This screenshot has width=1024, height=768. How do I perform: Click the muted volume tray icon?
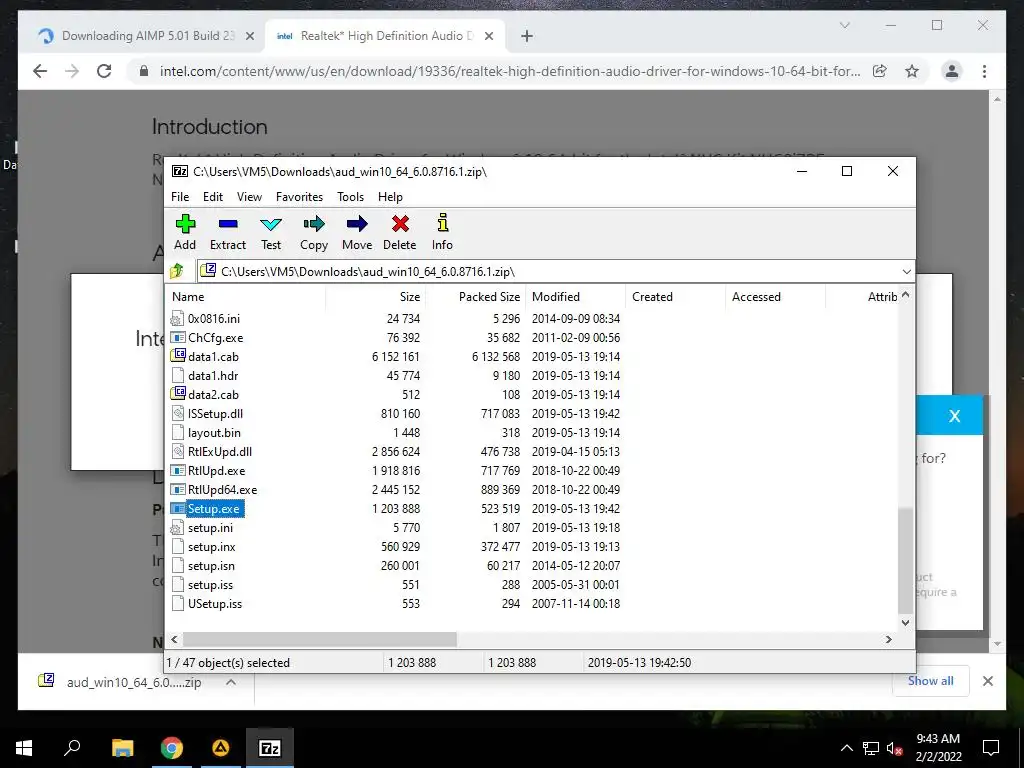(x=895, y=748)
